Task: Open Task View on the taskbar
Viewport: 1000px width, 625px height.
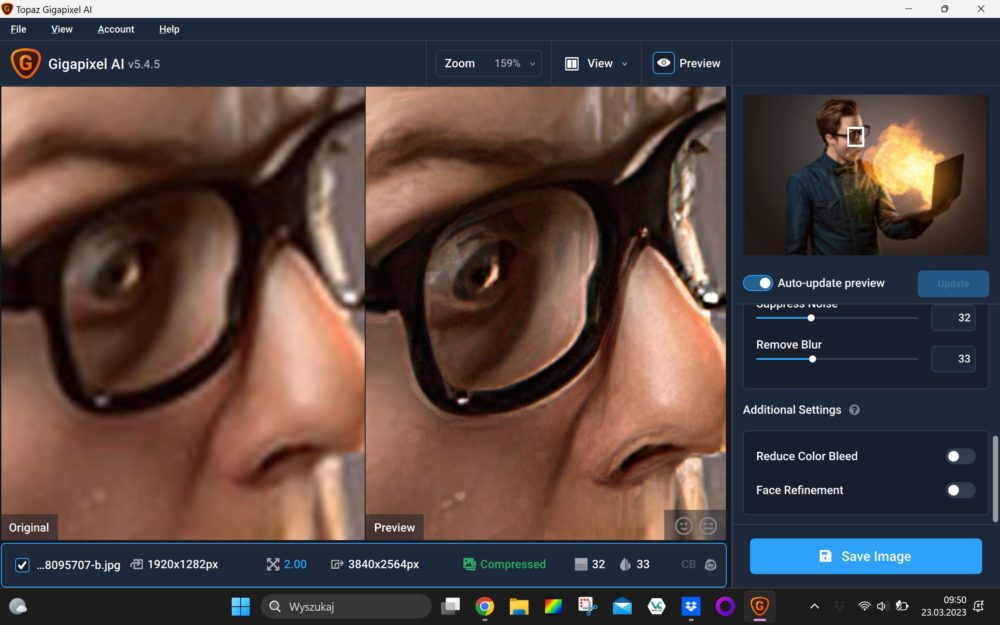Action: point(451,607)
